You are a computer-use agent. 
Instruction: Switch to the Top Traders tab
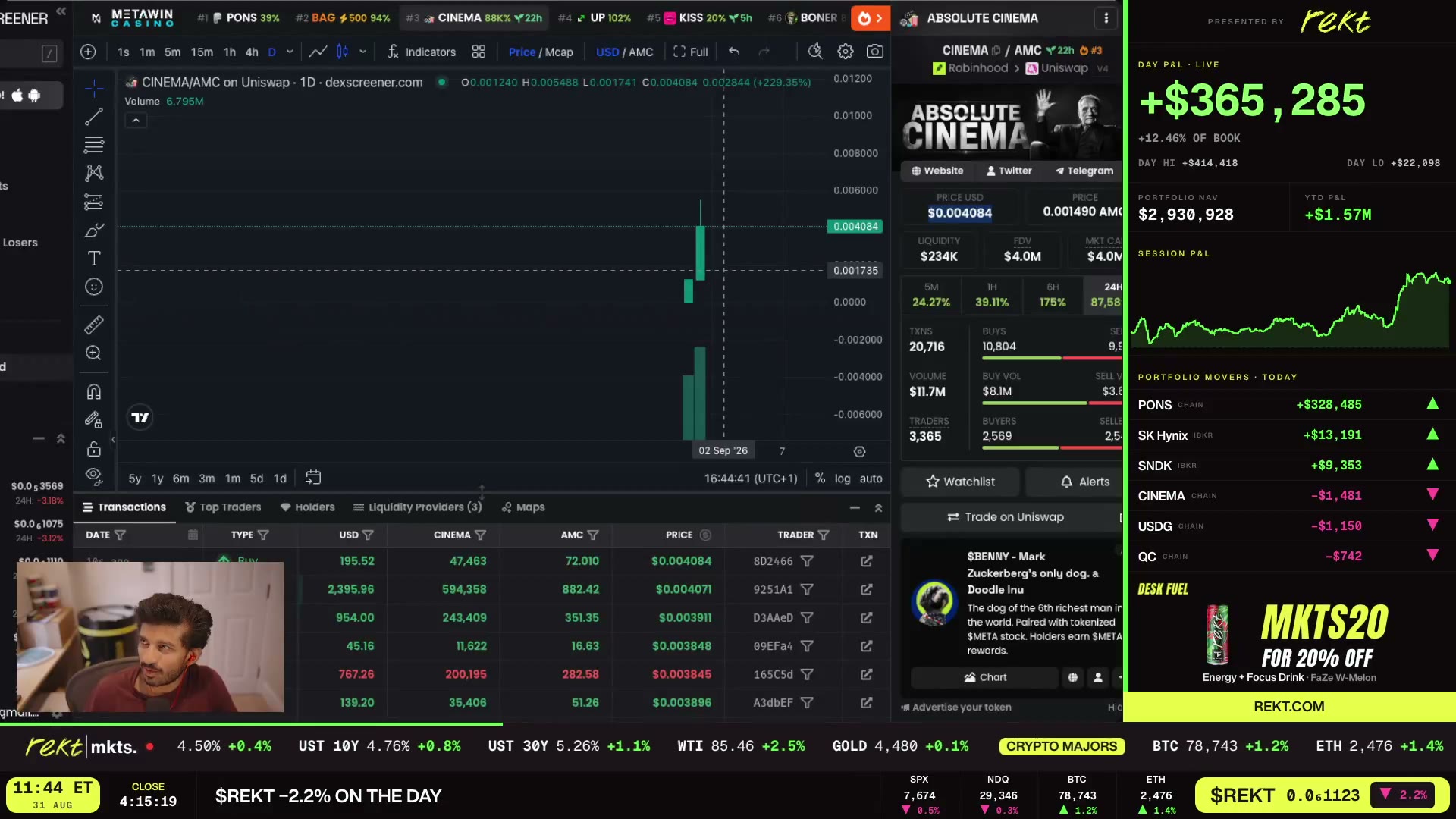tap(223, 507)
